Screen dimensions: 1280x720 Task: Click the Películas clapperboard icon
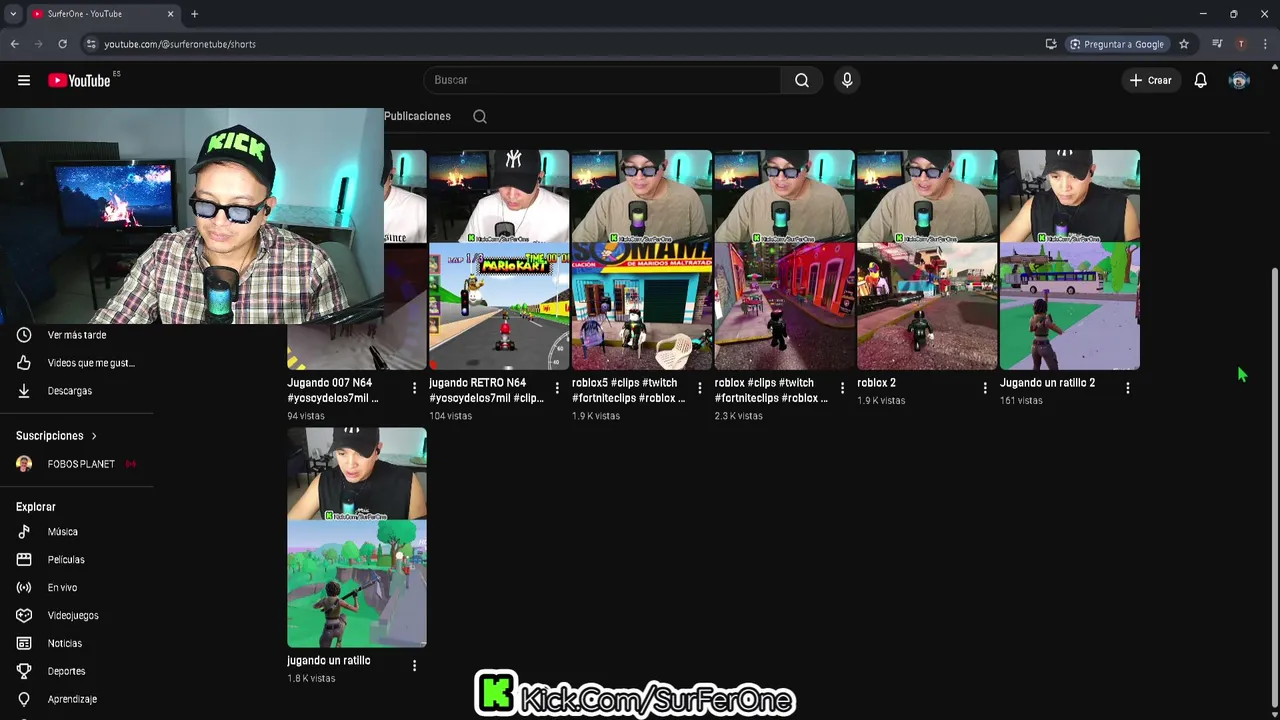(24, 560)
